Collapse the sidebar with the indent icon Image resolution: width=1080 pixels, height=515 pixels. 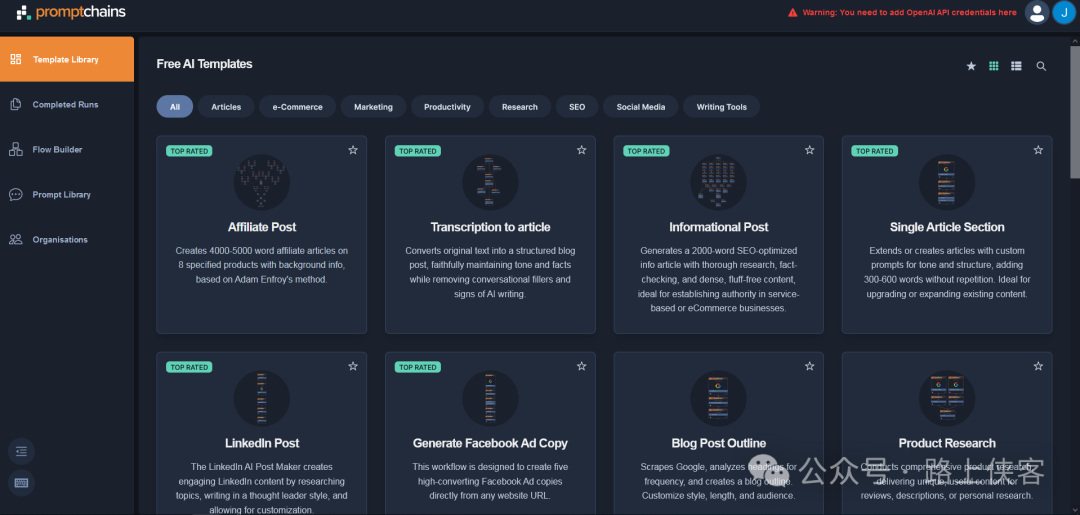coord(21,452)
